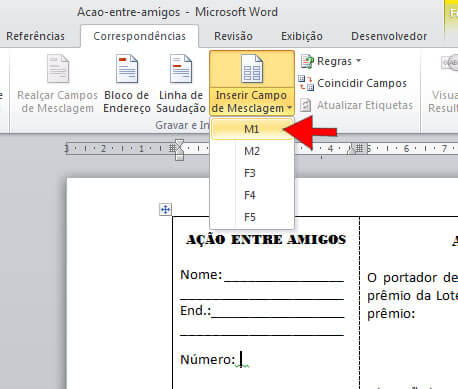The width and height of the screenshot is (458, 389).
Task: Click the Linha de Saudação icon
Action: [181, 69]
